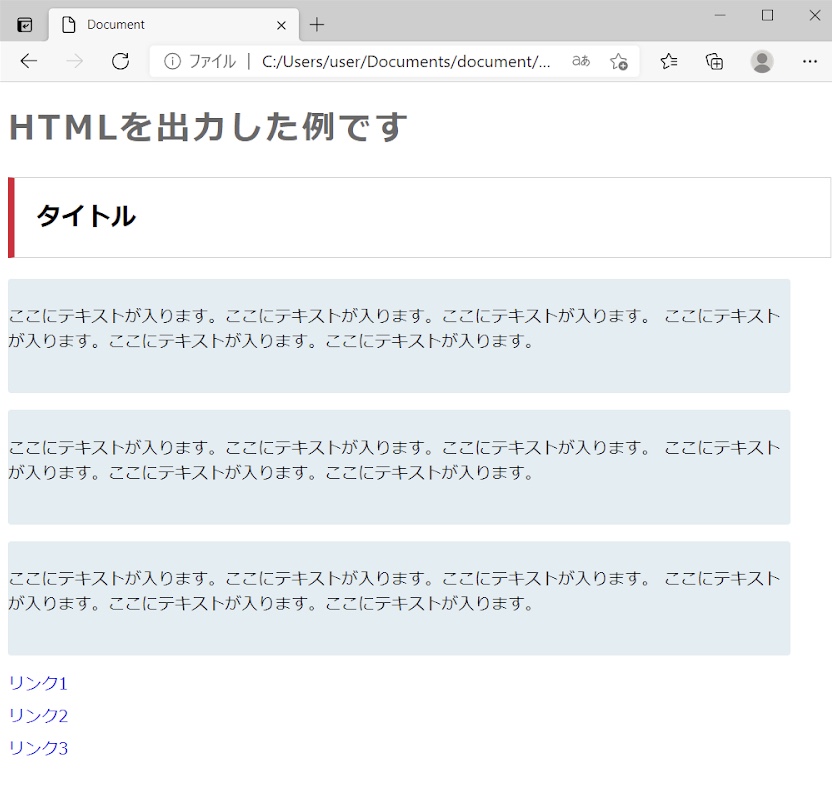Open a new tab with plus button
832x793 pixels.
click(317, 25)
